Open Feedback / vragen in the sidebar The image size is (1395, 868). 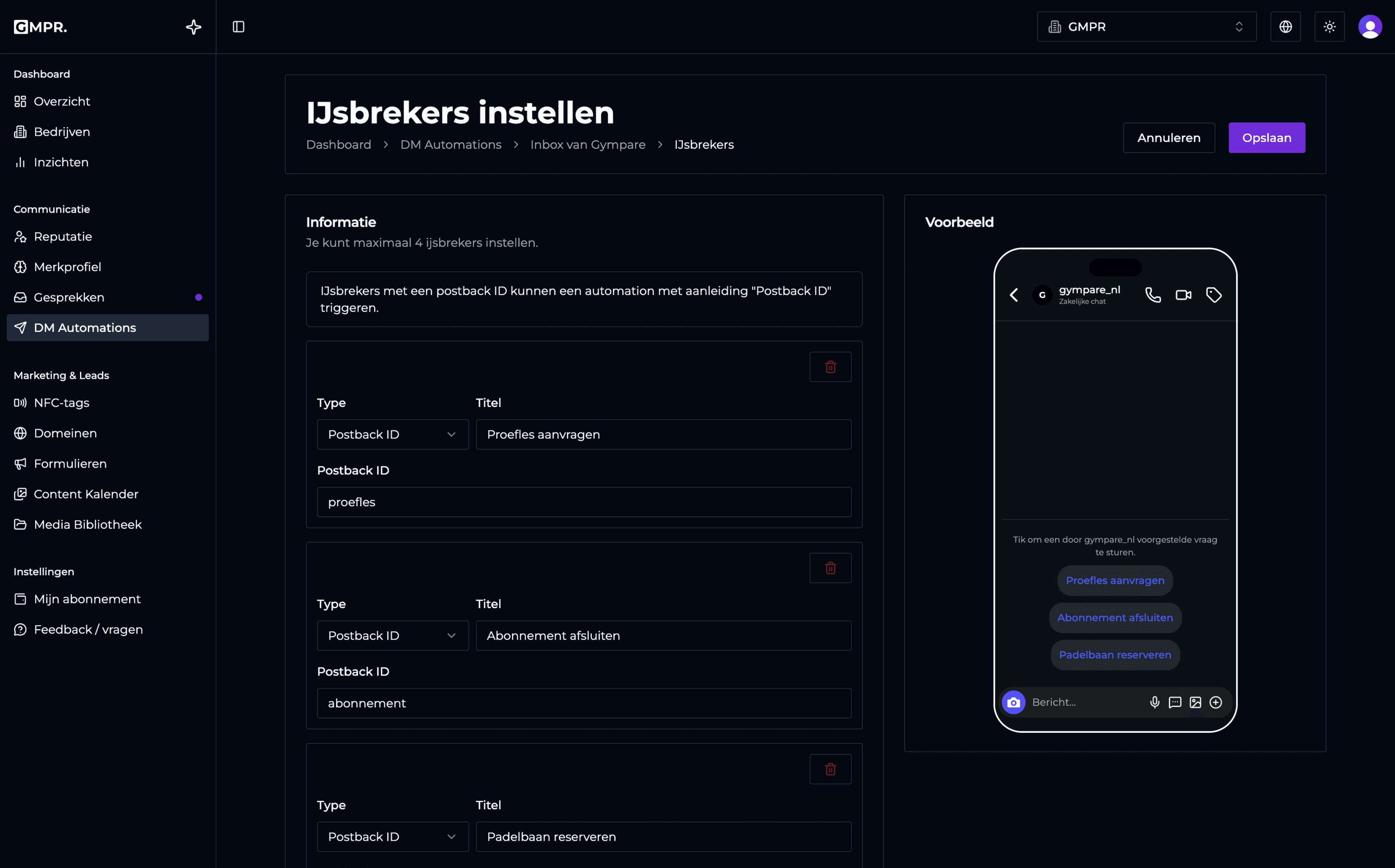click(x=108, y=630)
